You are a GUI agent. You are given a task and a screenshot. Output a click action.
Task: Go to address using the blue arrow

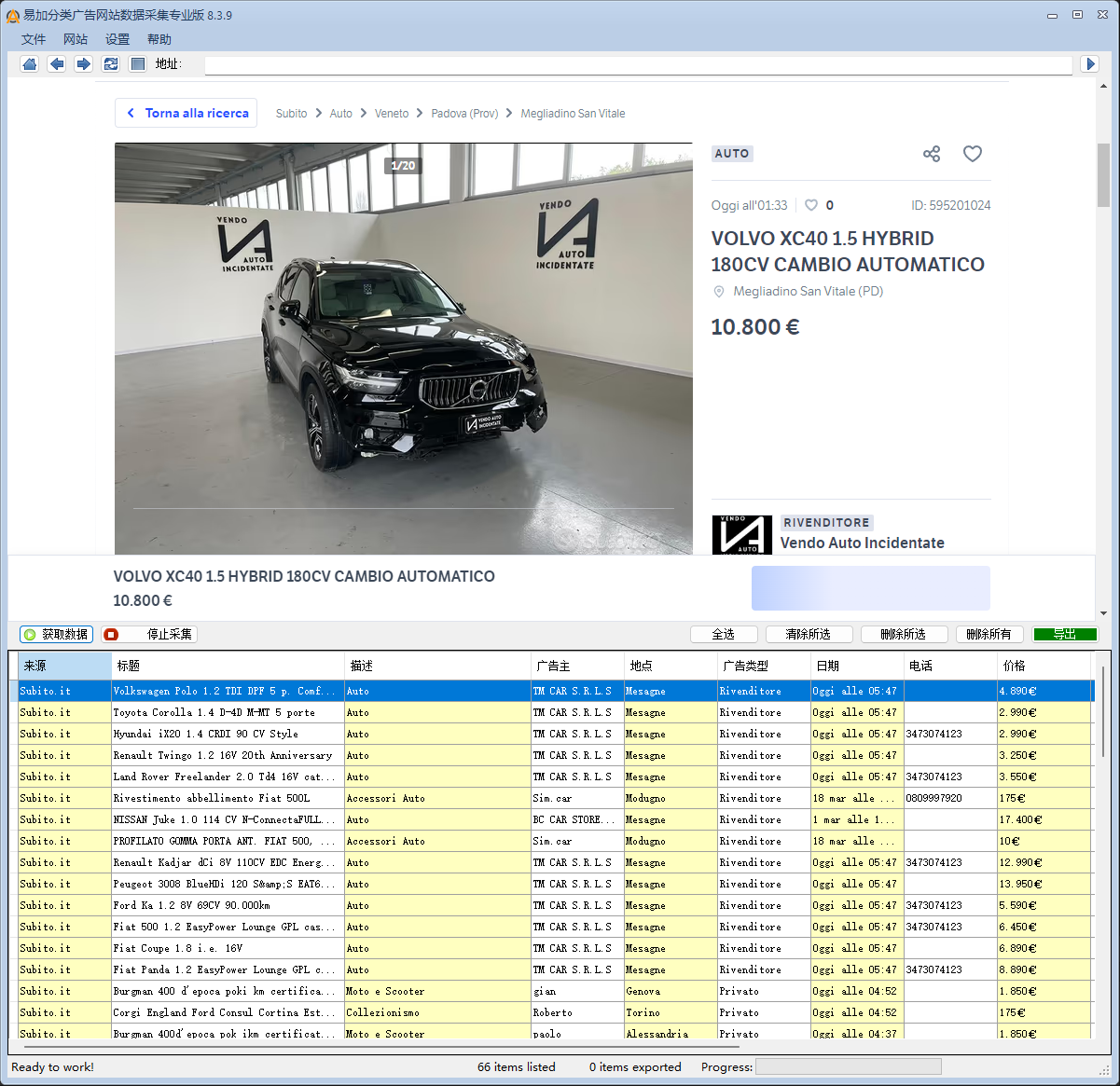[x=1090, y=63]
